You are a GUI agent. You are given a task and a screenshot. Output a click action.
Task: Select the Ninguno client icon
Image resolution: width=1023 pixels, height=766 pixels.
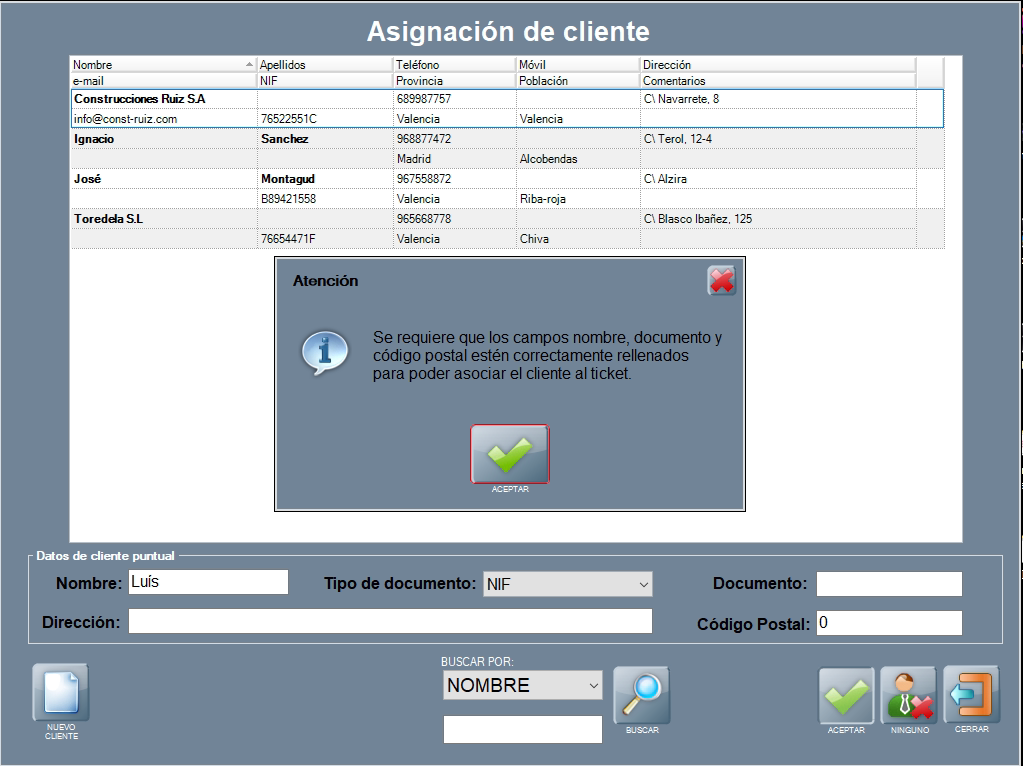(908, 695)
